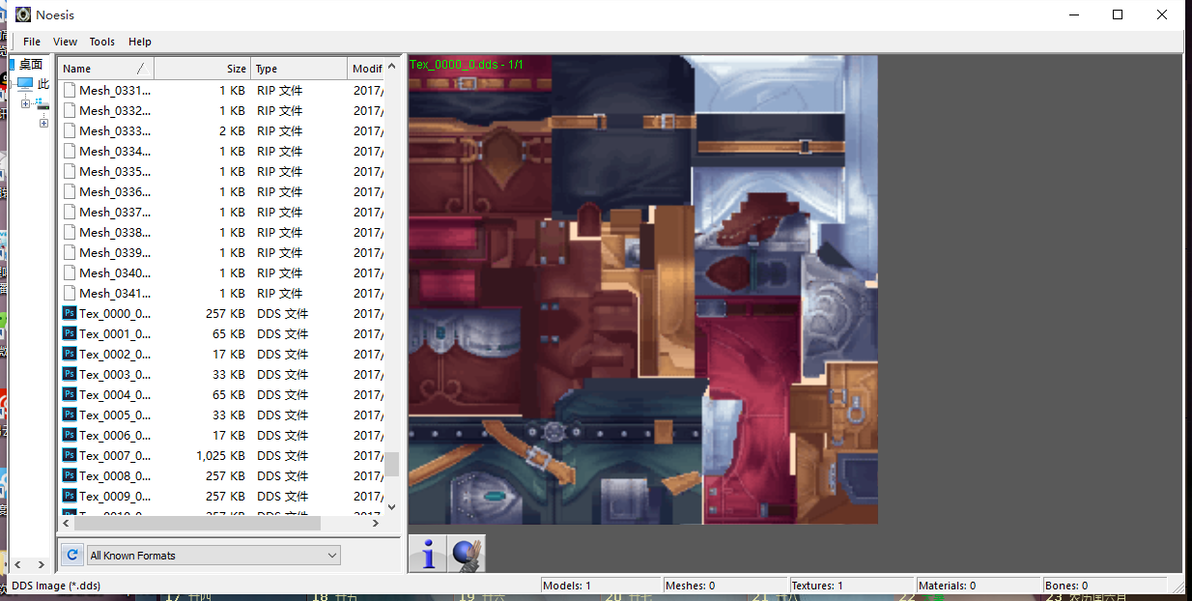Select the desktop folder icon in tree
Viewport: 1192px width, 601px height.
[12, 64]
